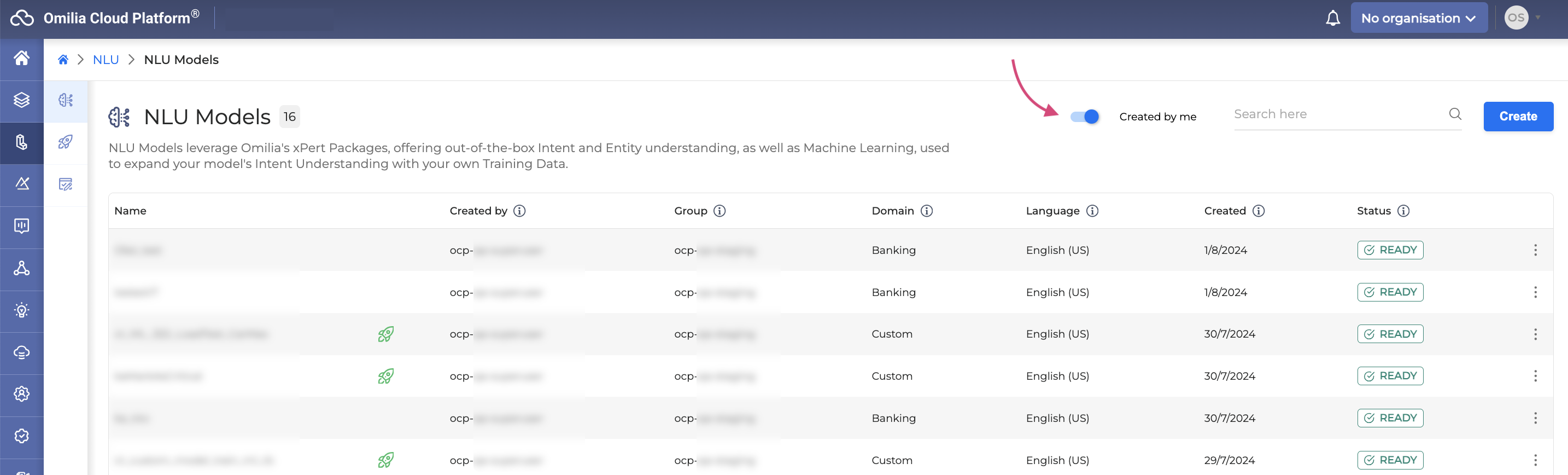Show info for Created by column
Screen dimensions: 1568x475
pos(519,211)
